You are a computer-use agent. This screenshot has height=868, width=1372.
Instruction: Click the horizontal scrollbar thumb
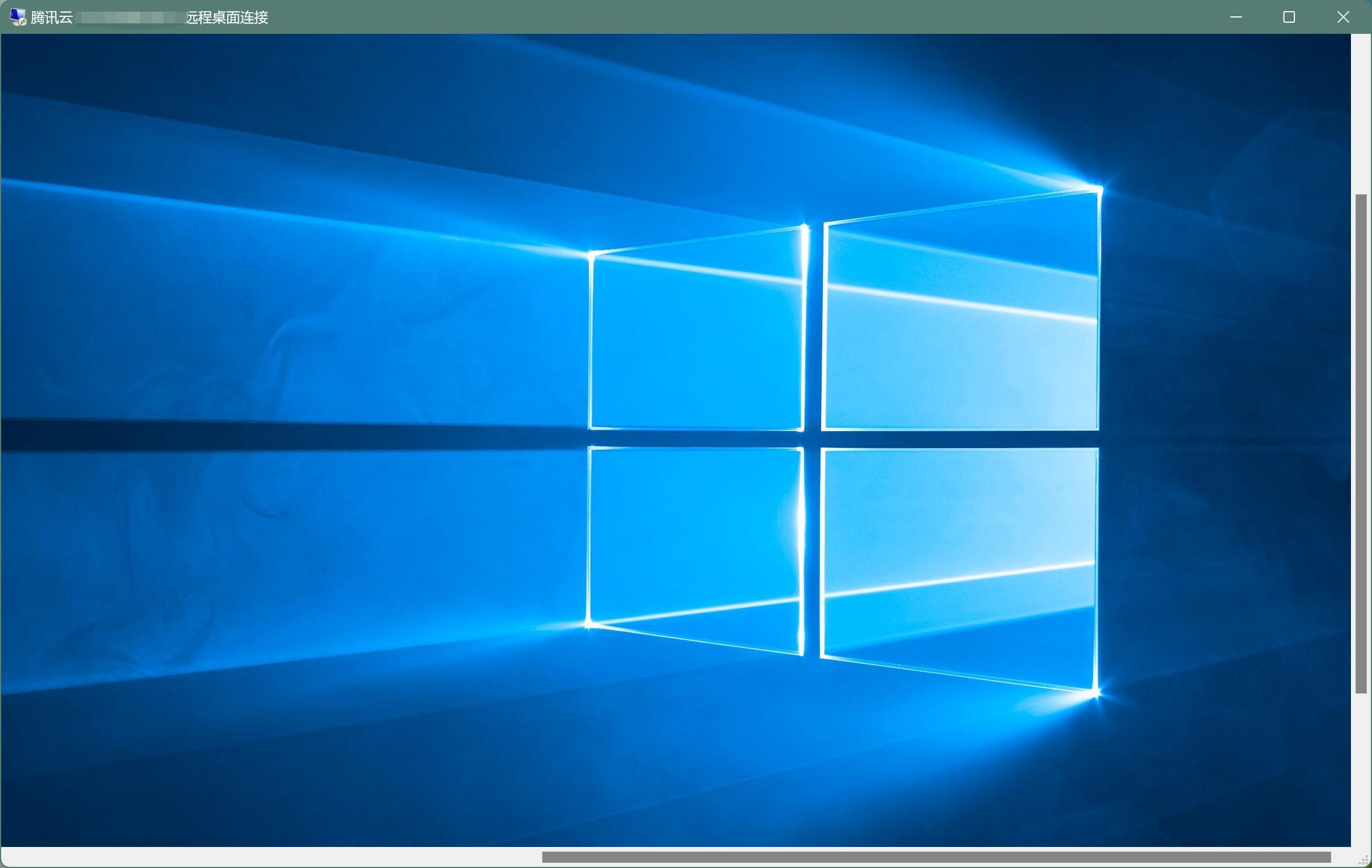[x=936, y=857]
